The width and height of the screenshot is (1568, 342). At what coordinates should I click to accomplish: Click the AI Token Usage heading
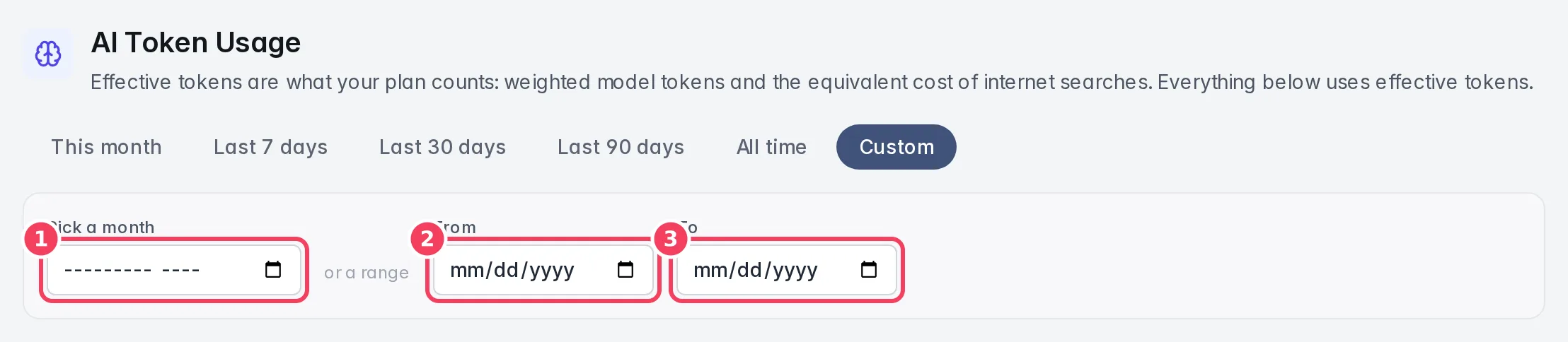[196, 42]
